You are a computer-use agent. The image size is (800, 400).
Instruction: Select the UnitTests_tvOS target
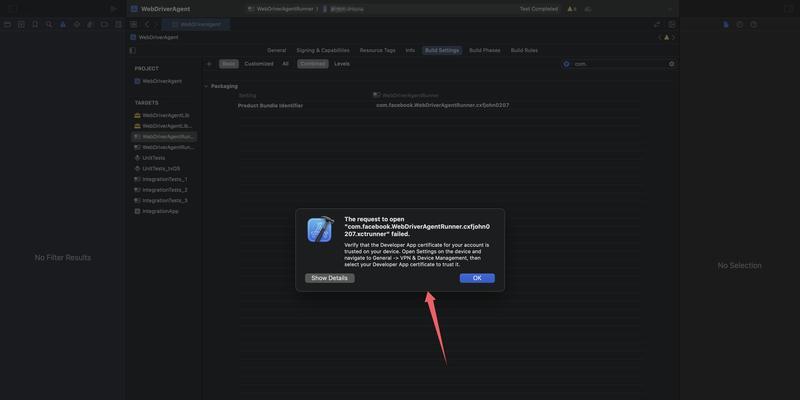[x=157, y=168]
